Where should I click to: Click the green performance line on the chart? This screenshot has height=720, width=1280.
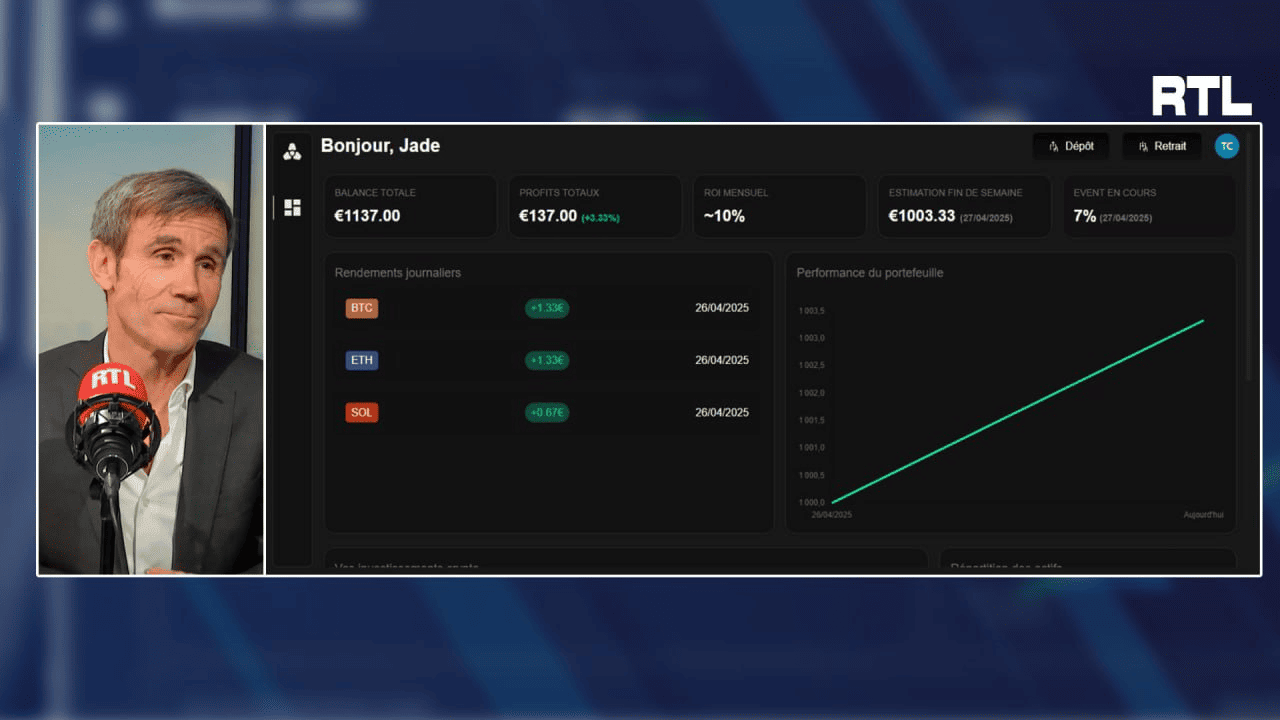point(1017,412)
